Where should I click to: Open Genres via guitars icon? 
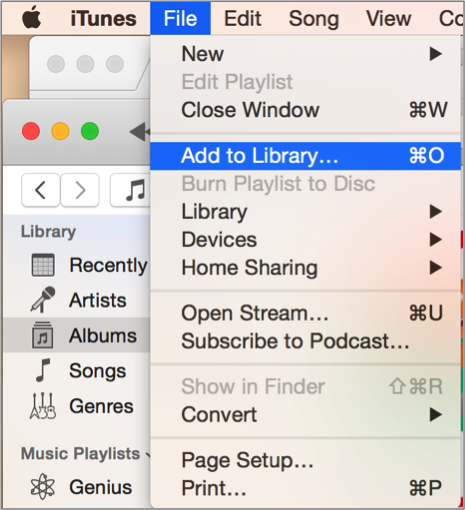click(43, 406)
